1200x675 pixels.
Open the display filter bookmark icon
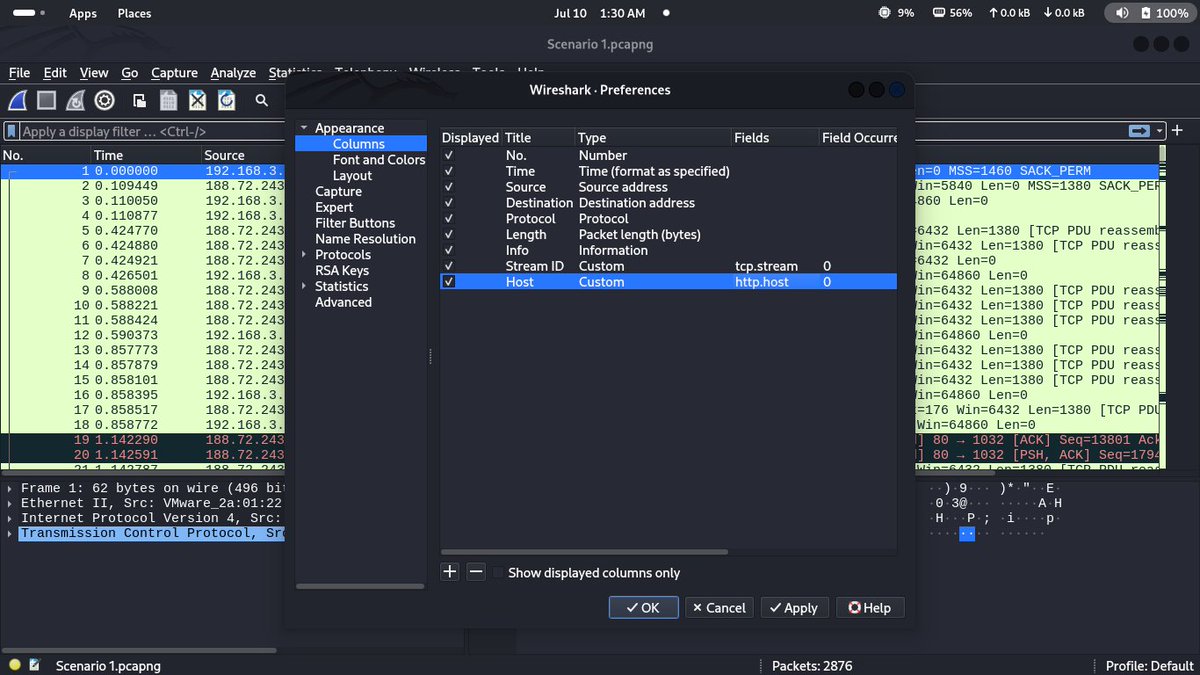[x=12, y=131]
